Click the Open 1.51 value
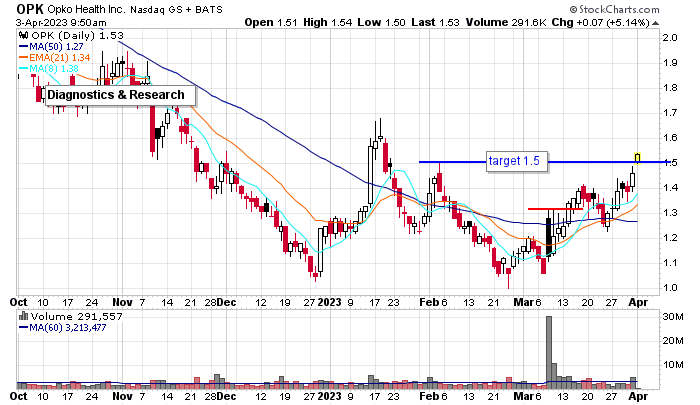Image resolution: width=700 pixels, height=405 pixels. click(271, 22)
